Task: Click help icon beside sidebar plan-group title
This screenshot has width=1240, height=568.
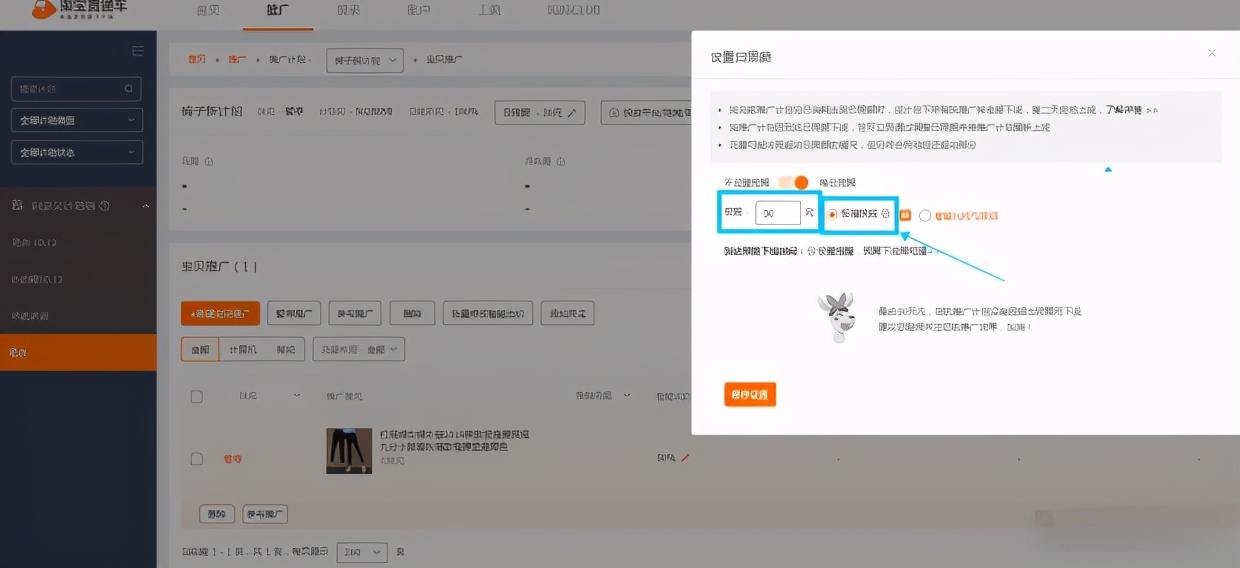Action: [x=105, y=205]
